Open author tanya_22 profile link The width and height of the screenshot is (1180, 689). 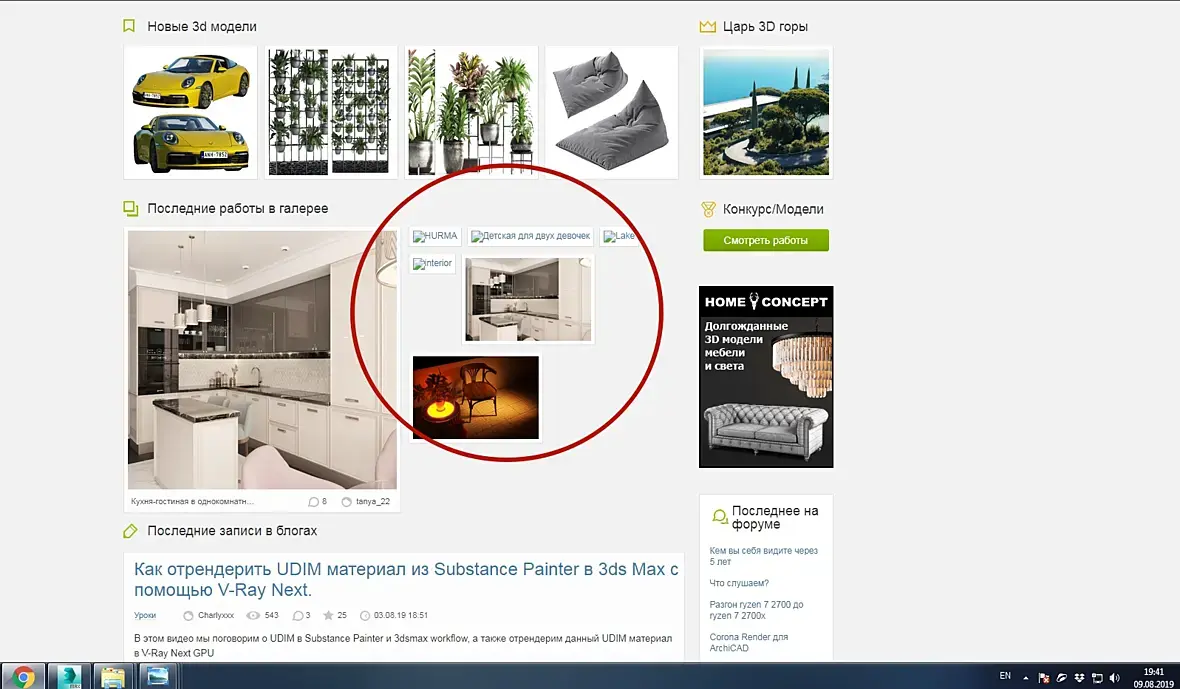(x=373, y=502)
